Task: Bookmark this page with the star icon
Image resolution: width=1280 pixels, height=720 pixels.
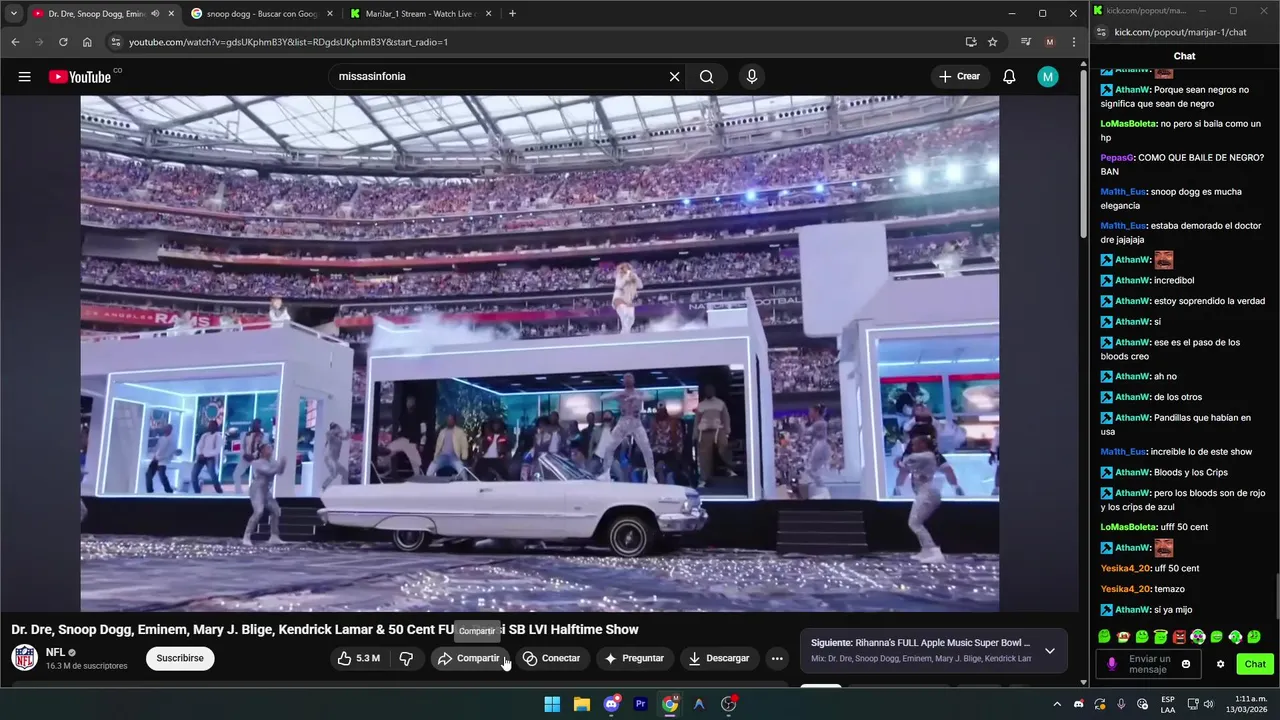Action: point(992,42)
